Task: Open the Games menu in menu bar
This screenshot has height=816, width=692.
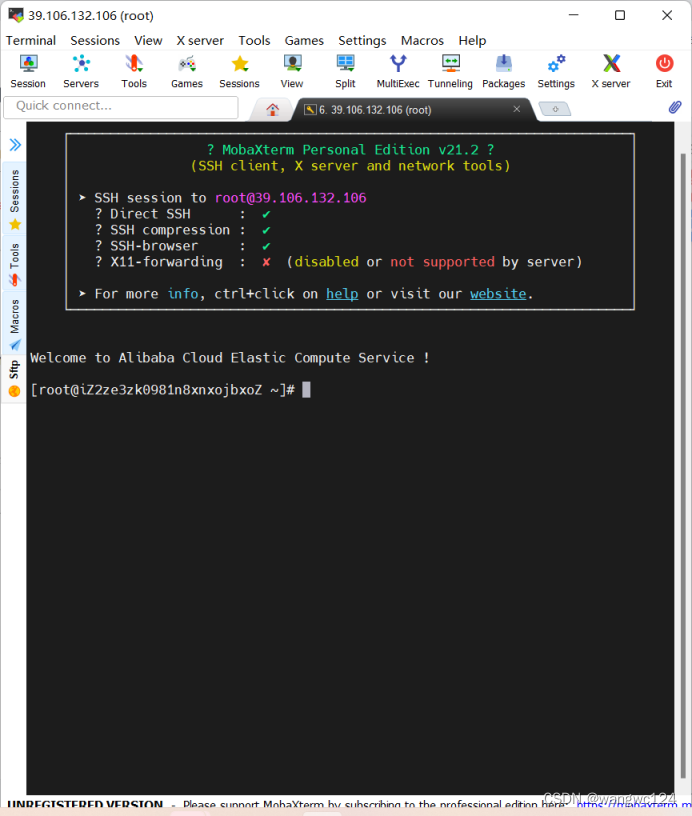Action: pyautogui.click(x=304, y=41)
